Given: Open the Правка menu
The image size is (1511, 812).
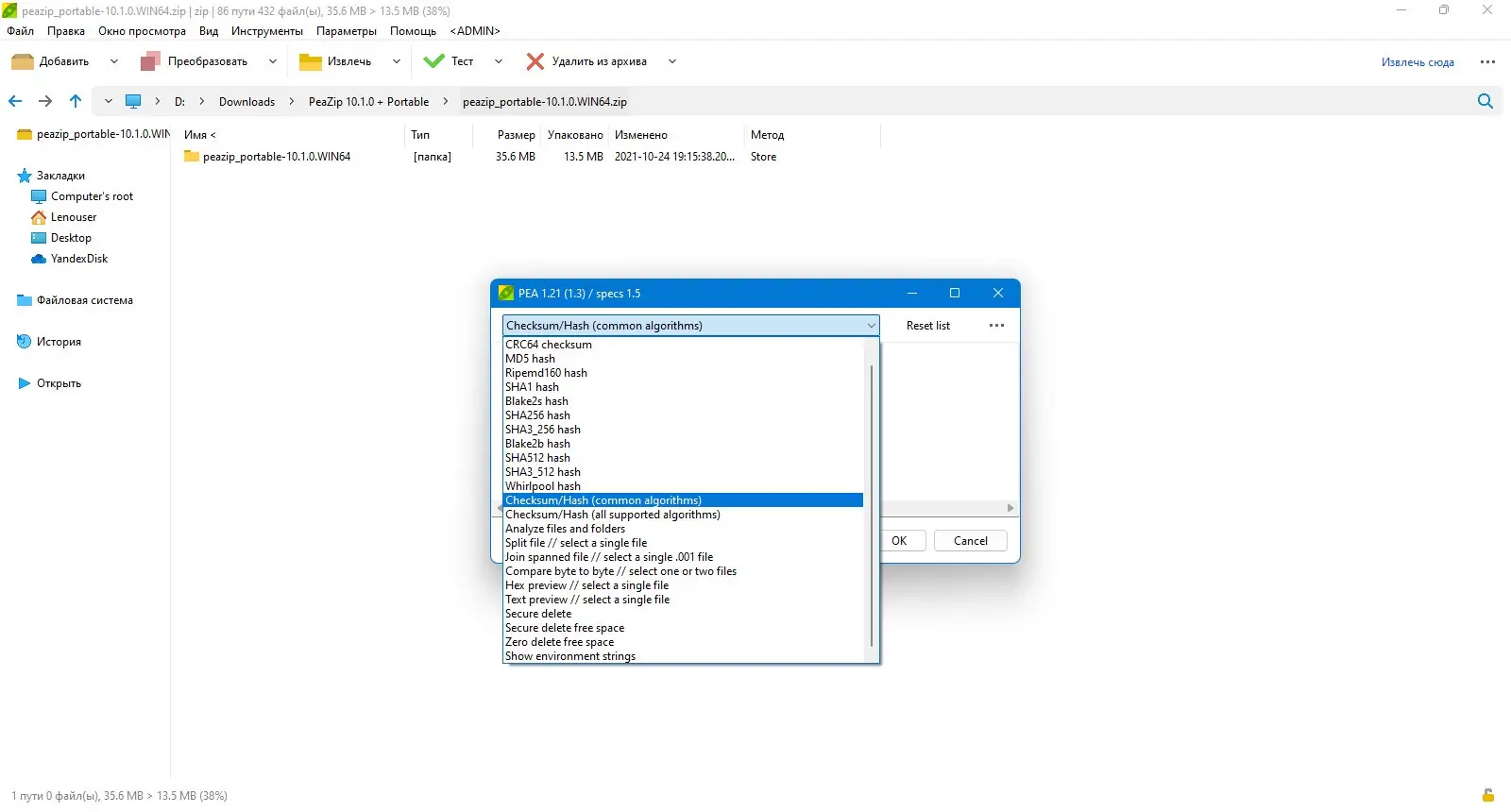Looking at the screenshot, I should (x=66, y=31).
